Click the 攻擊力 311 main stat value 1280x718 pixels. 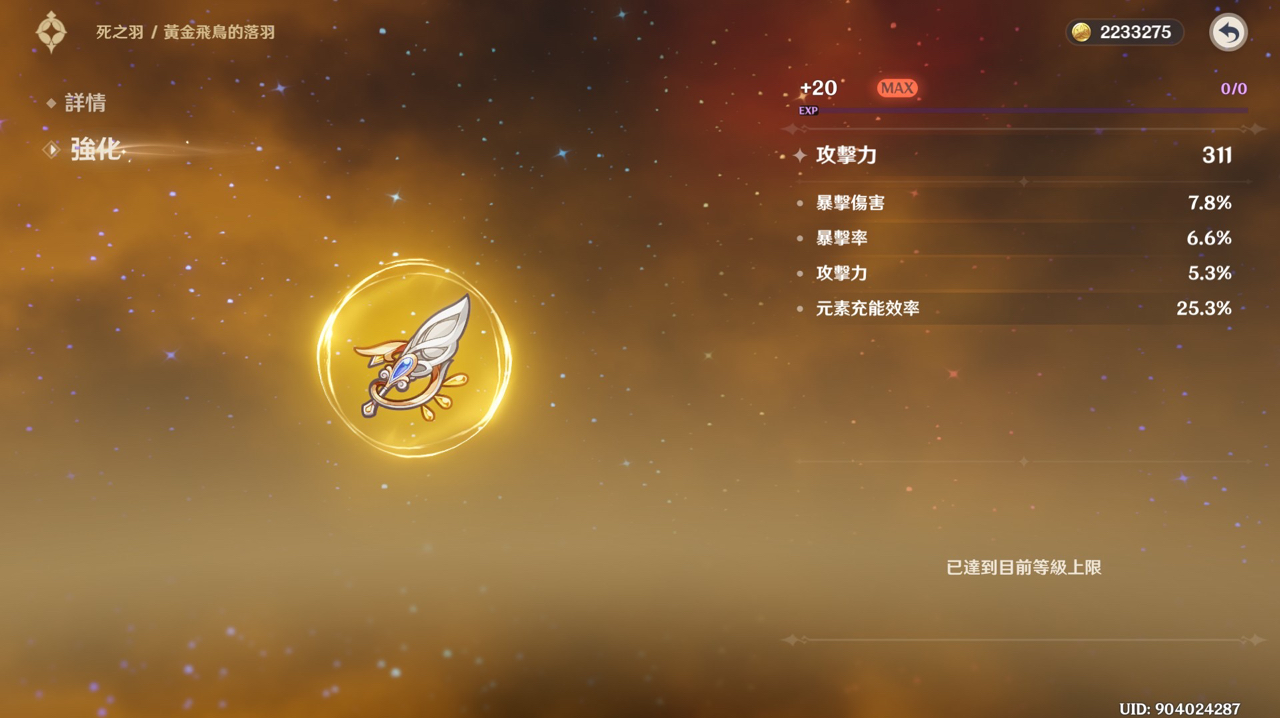[1217, 155]
